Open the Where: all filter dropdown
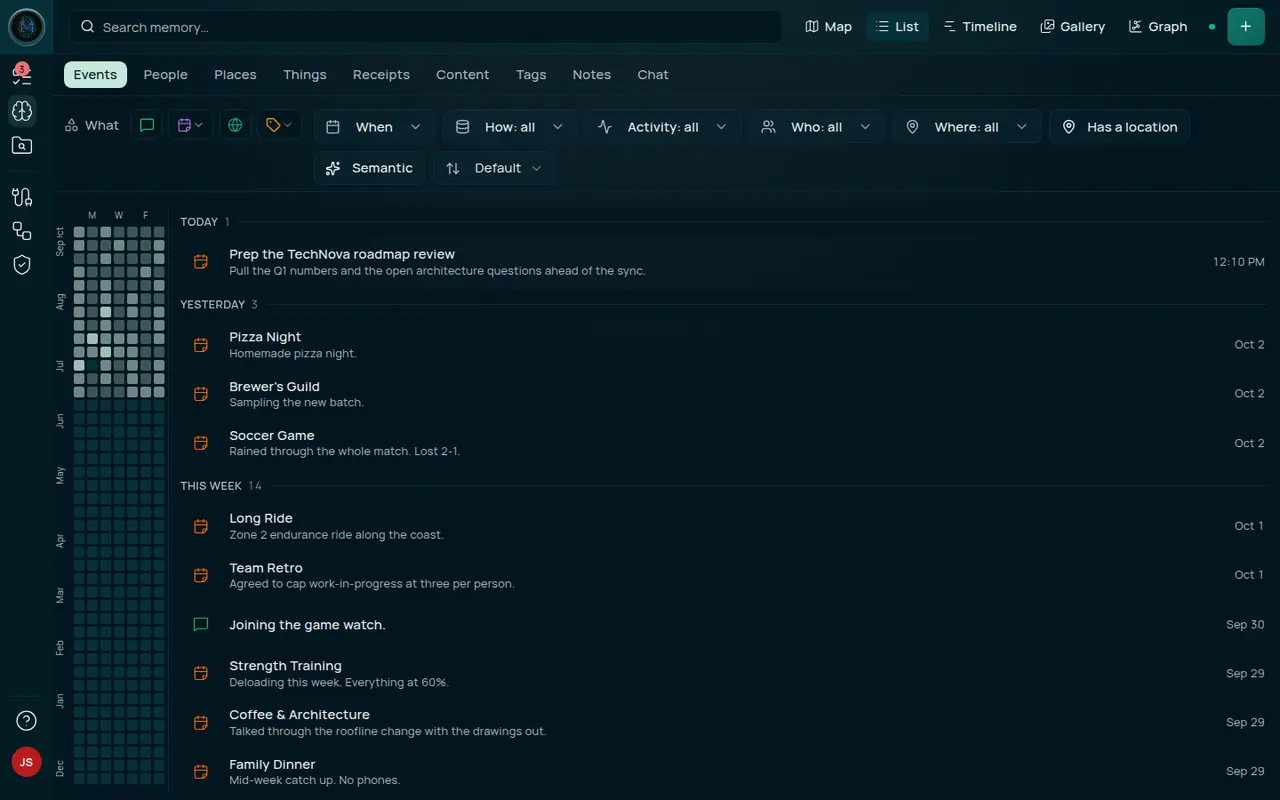Screen dimensions: 1280x800 (966, 127)
